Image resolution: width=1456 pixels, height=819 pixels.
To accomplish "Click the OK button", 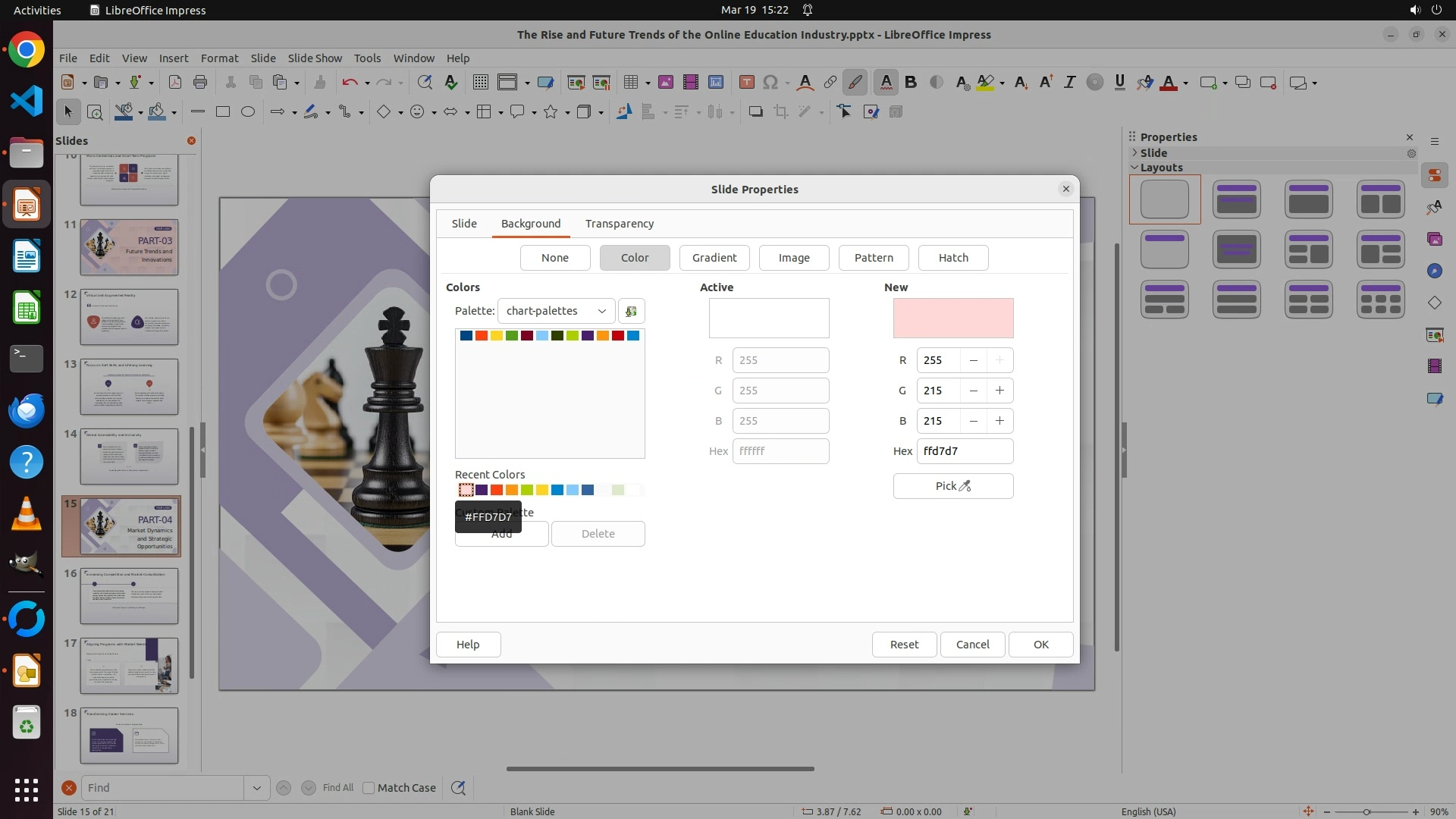I will (x=1040, y=645).
